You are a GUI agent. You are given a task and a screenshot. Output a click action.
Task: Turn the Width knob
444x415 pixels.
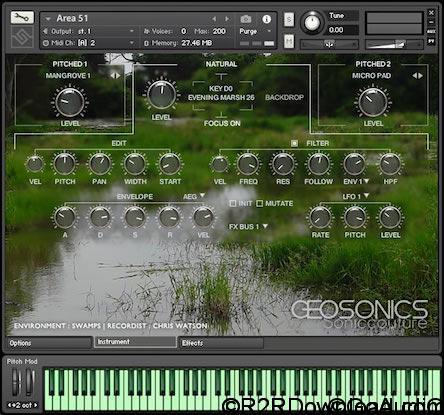pos(135,164)
